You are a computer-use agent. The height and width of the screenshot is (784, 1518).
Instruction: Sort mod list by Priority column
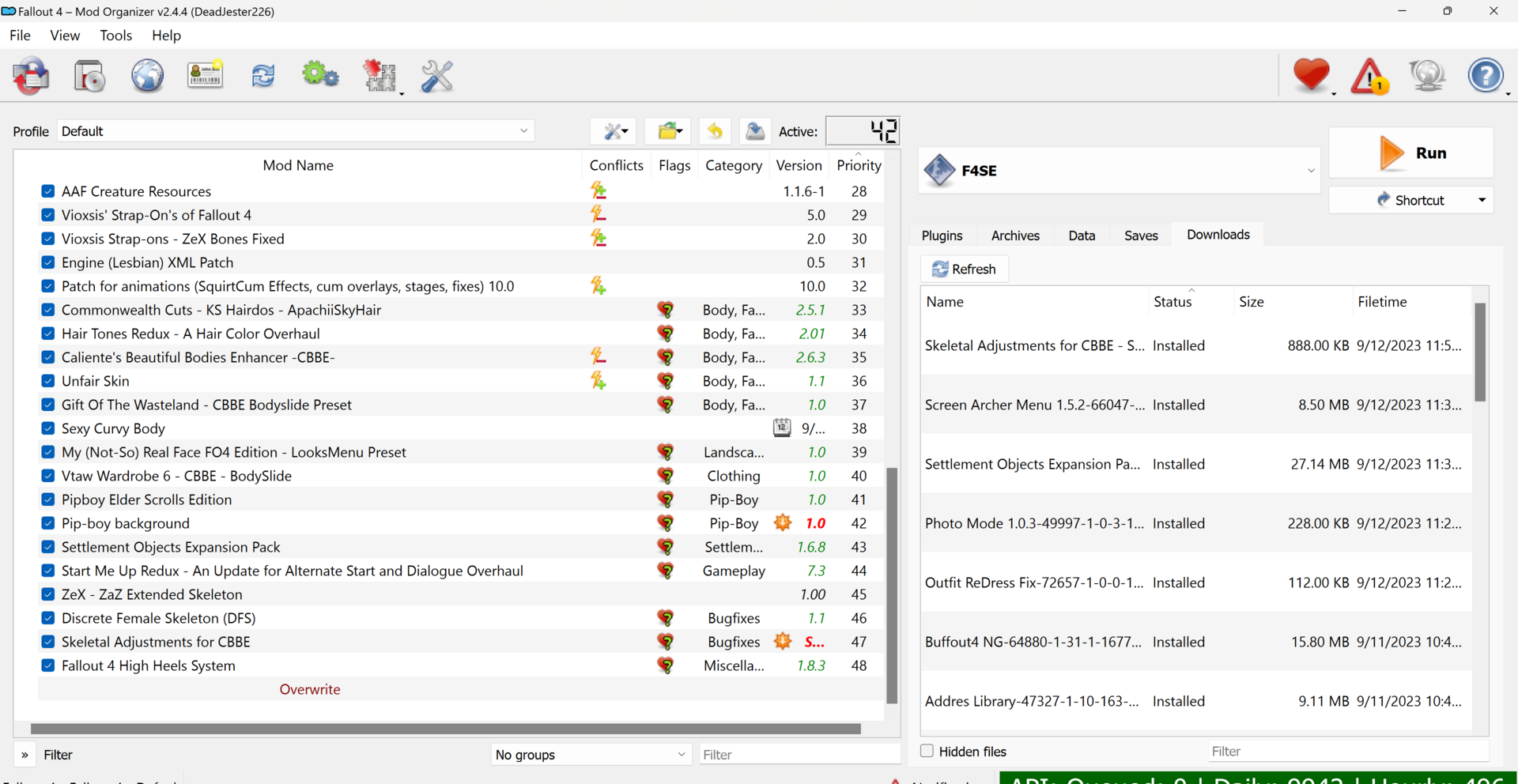click(x=859, y=165)
